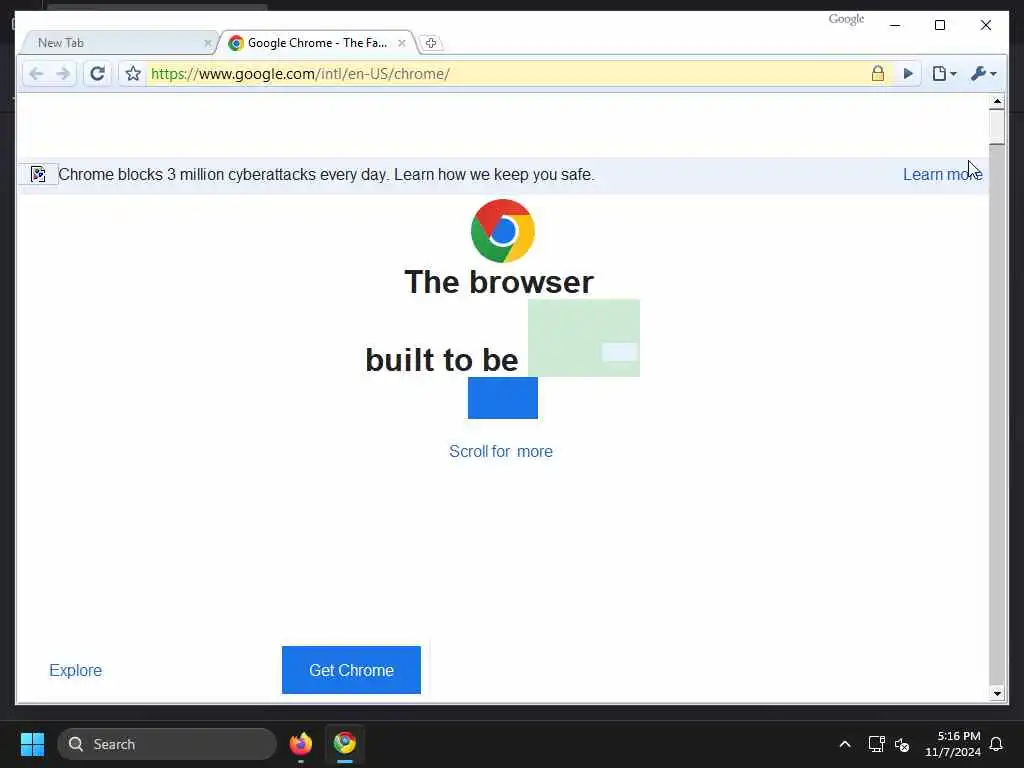Click the blue rectangle below built to be
The height and width of the screenshot is (768, 1024).
click(x=503, y=398)
